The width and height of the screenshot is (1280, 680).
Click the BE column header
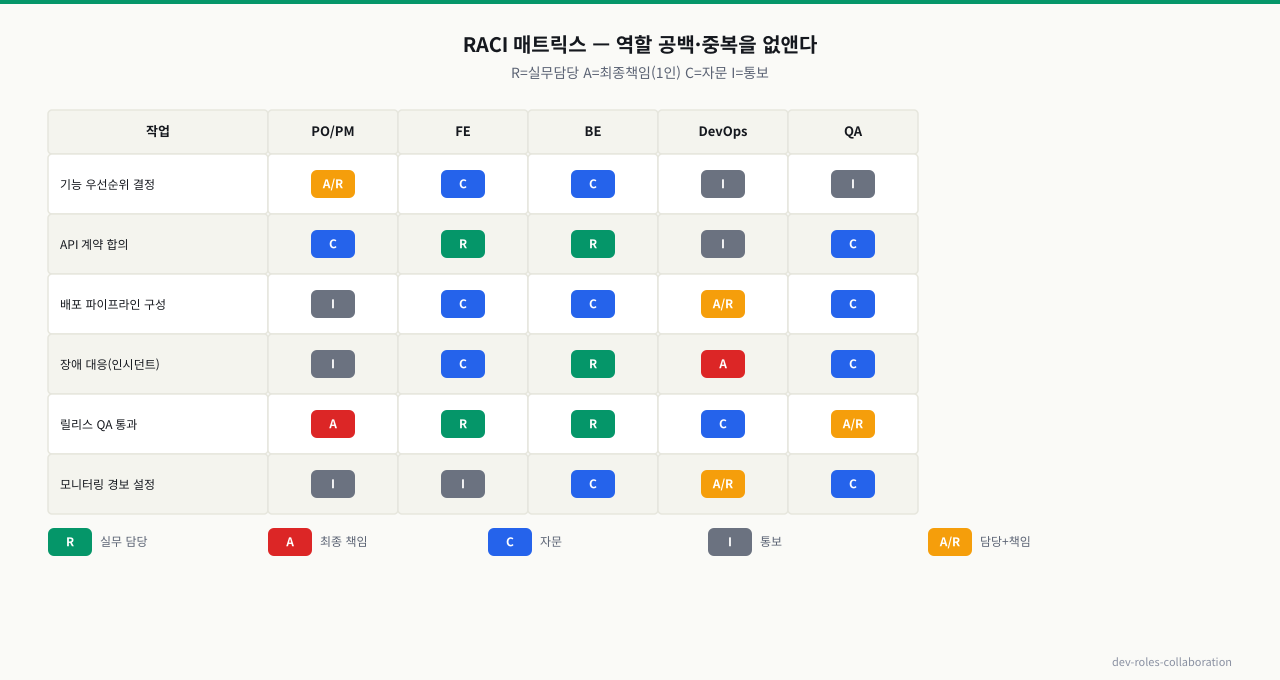pos(593,131)
